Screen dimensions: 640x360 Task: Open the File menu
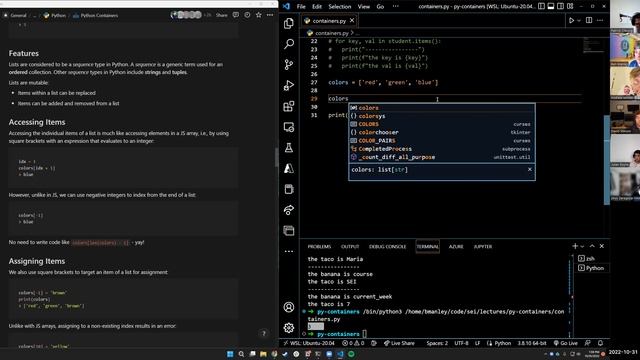(x=301, y=7)
